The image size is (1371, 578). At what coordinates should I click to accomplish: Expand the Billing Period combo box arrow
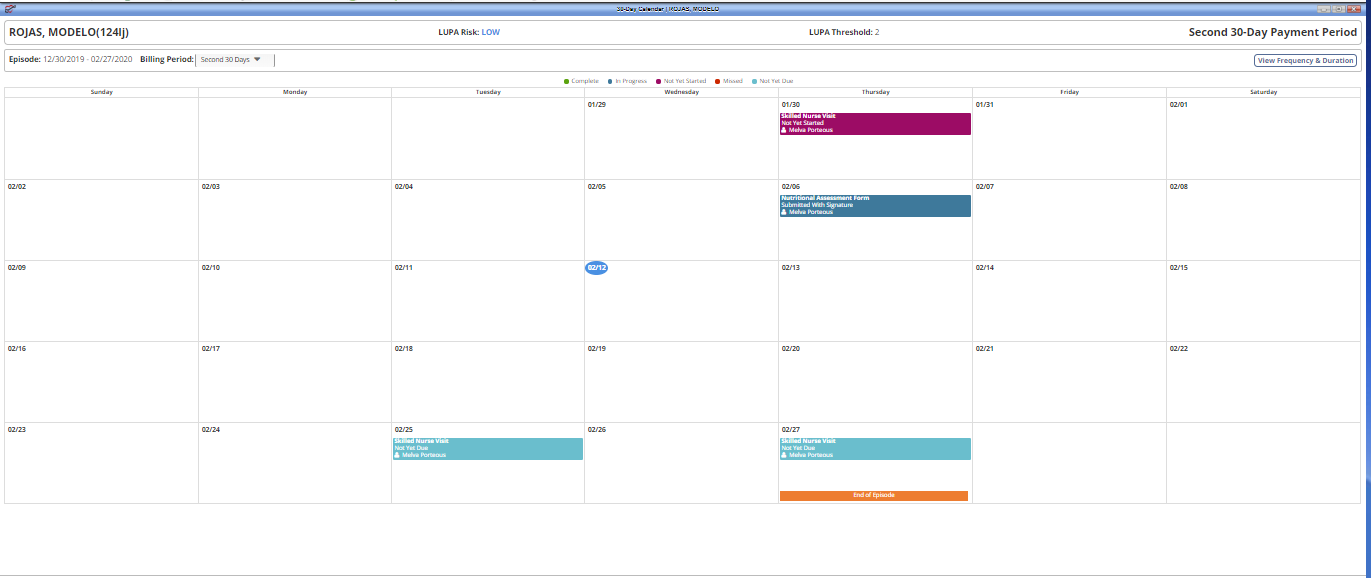pyautogui.click(x=257, y=59)
